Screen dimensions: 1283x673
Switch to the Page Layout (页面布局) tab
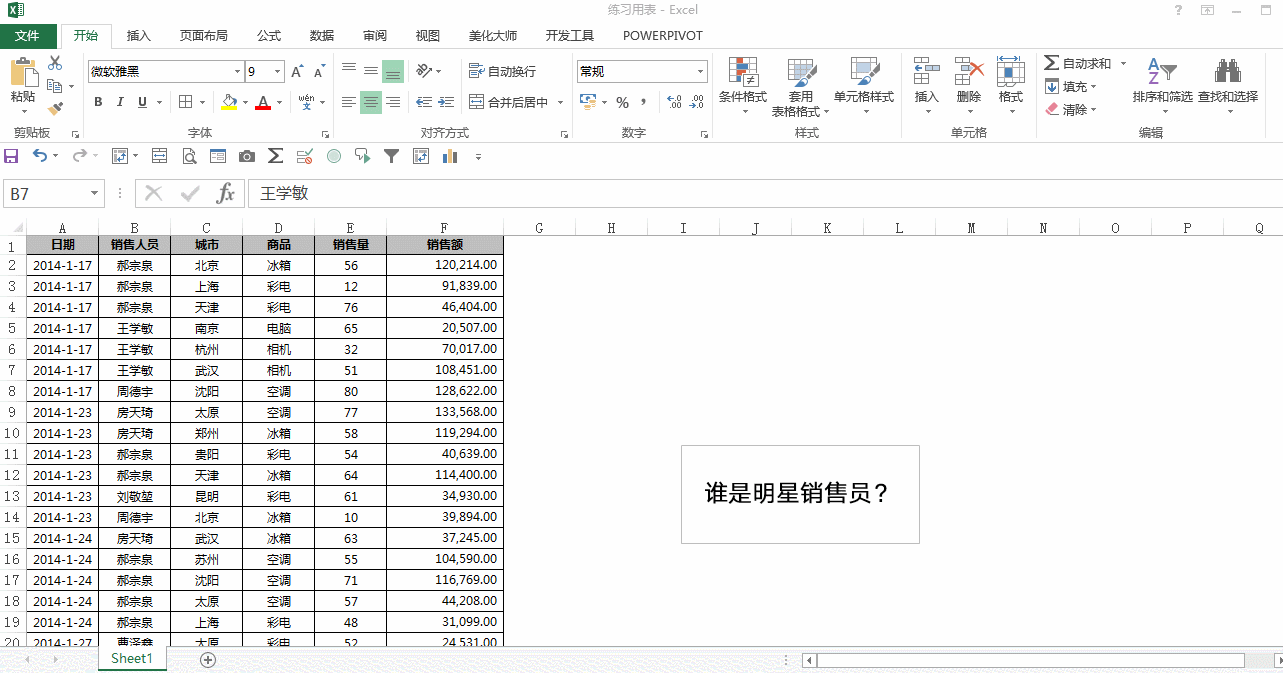204,36
